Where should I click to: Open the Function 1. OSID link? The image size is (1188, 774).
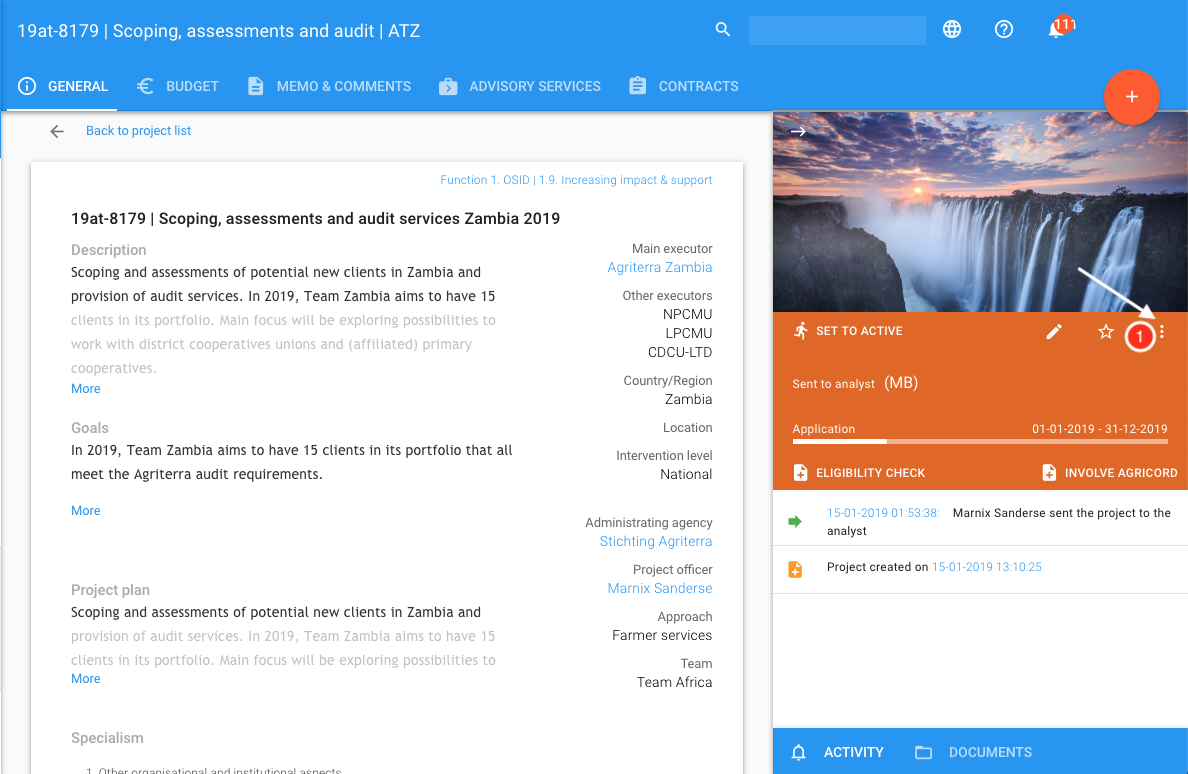576,180
